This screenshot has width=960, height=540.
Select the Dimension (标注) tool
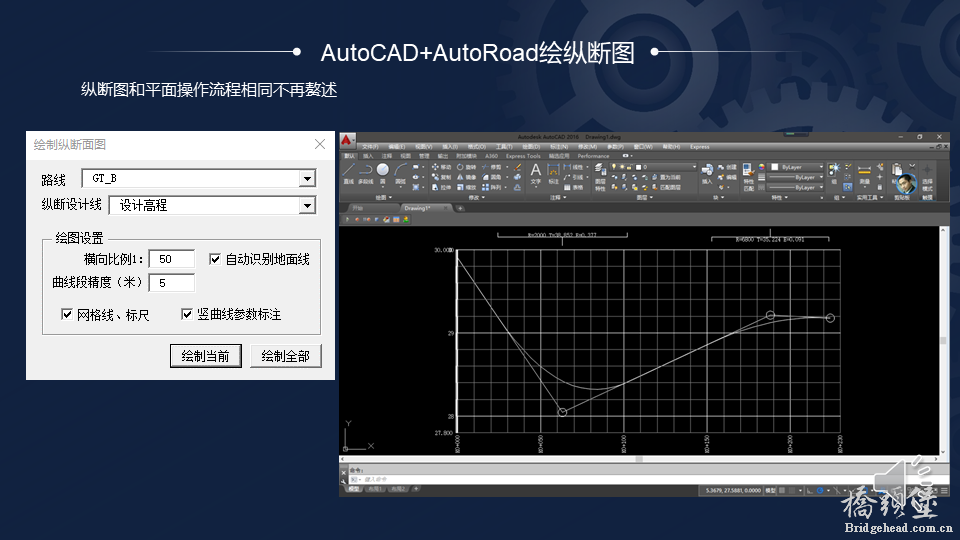(x=553, y=173)
